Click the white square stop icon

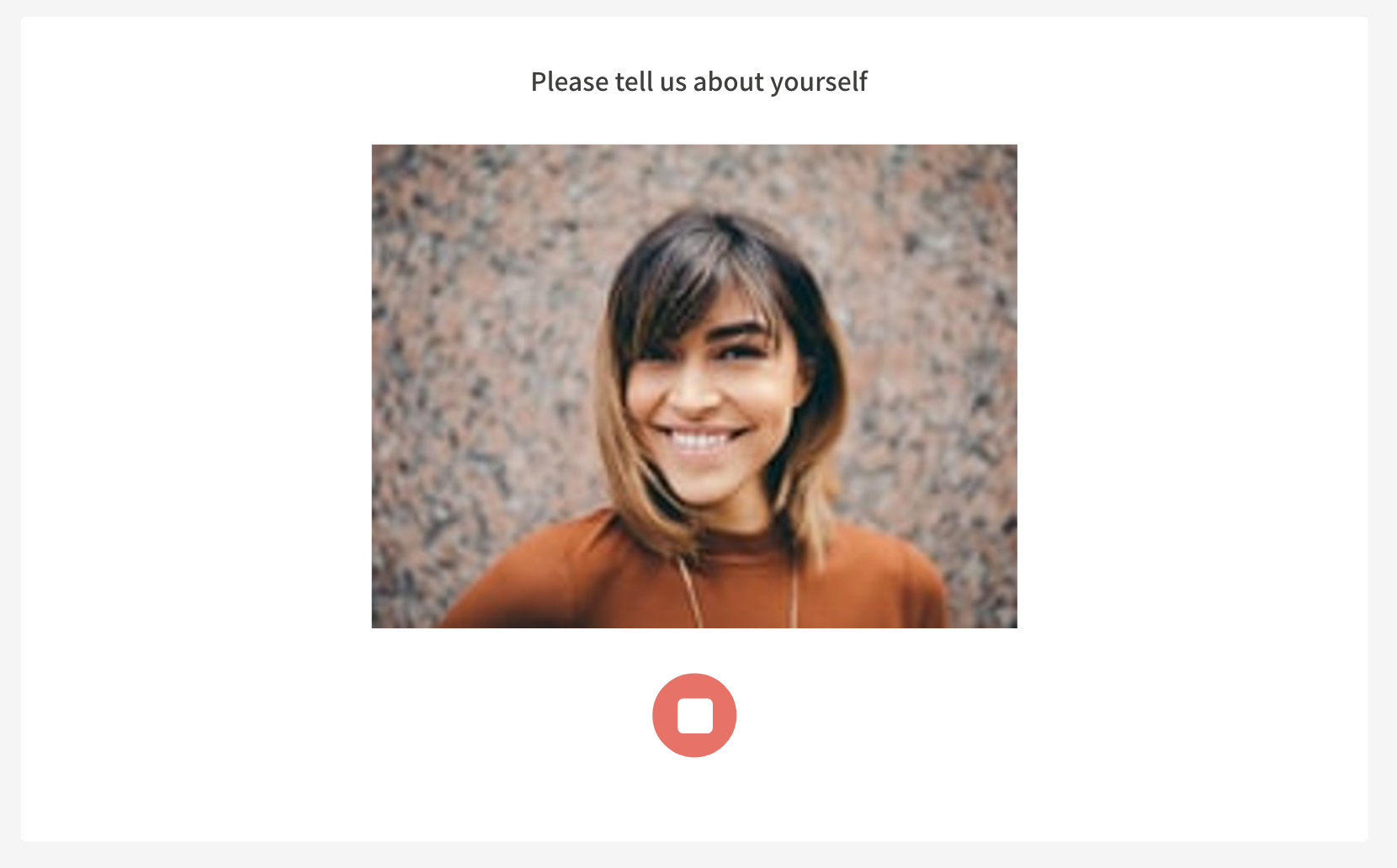tap(695, 716)
